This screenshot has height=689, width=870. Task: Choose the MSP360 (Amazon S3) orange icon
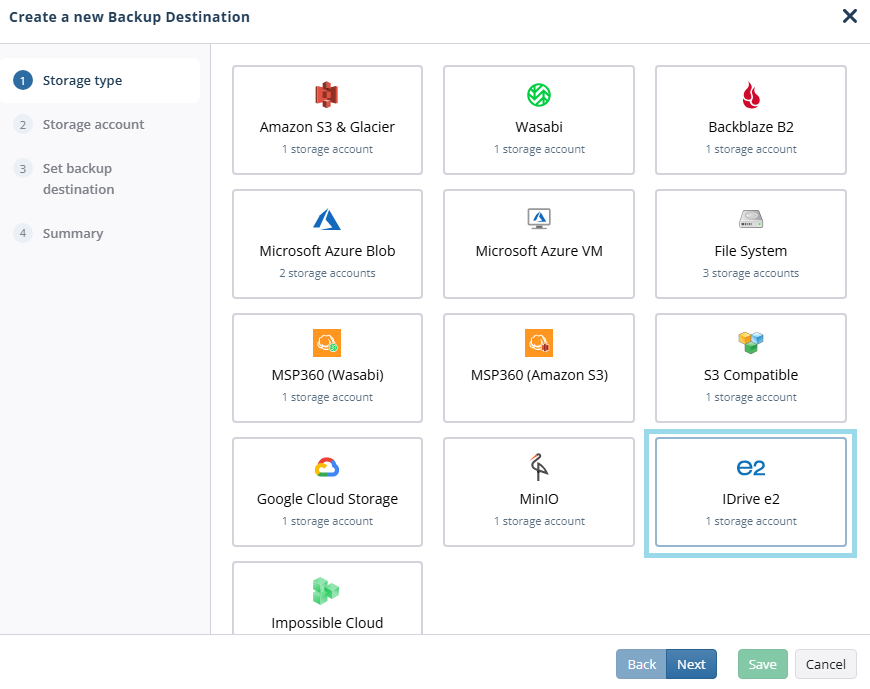click(539, 343)
